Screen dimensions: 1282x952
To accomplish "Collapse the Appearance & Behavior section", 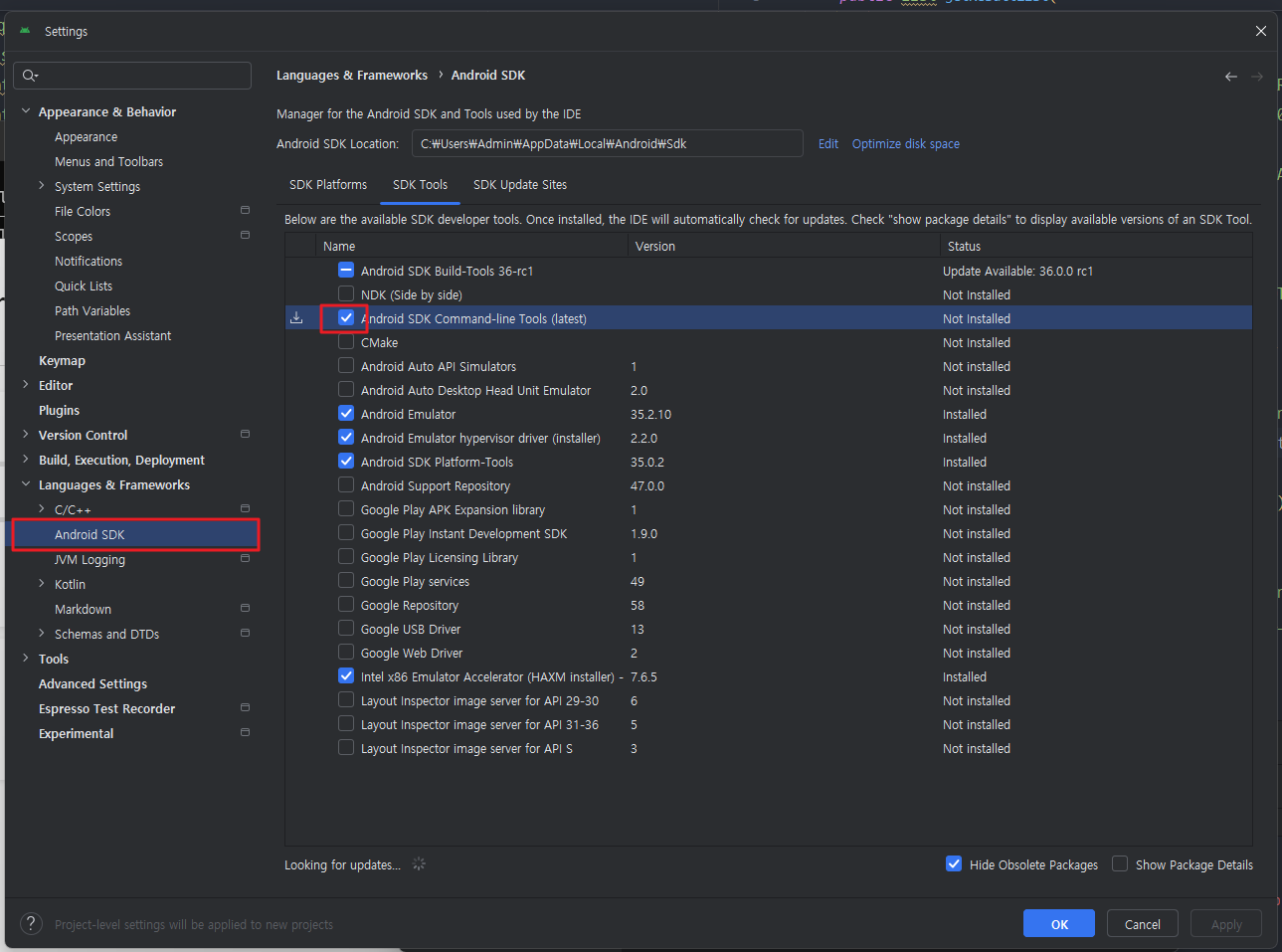I will tap(26, 111).
